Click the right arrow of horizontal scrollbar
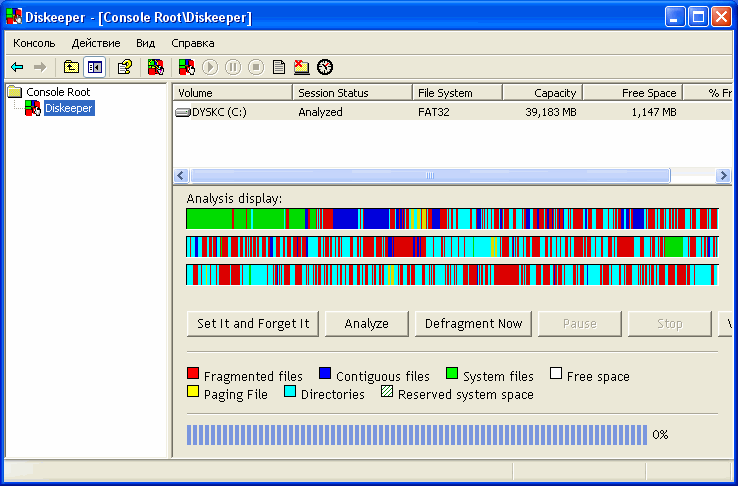Viewport: 738px width, 486px height. pos(723,175)
